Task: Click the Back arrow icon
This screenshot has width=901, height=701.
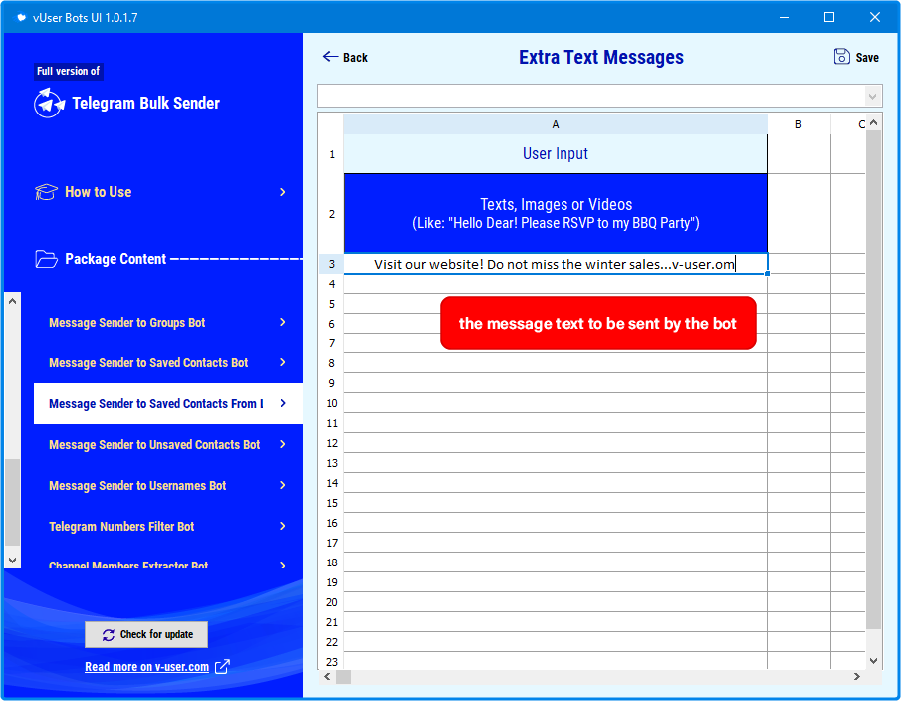Action: coord(330,56)
